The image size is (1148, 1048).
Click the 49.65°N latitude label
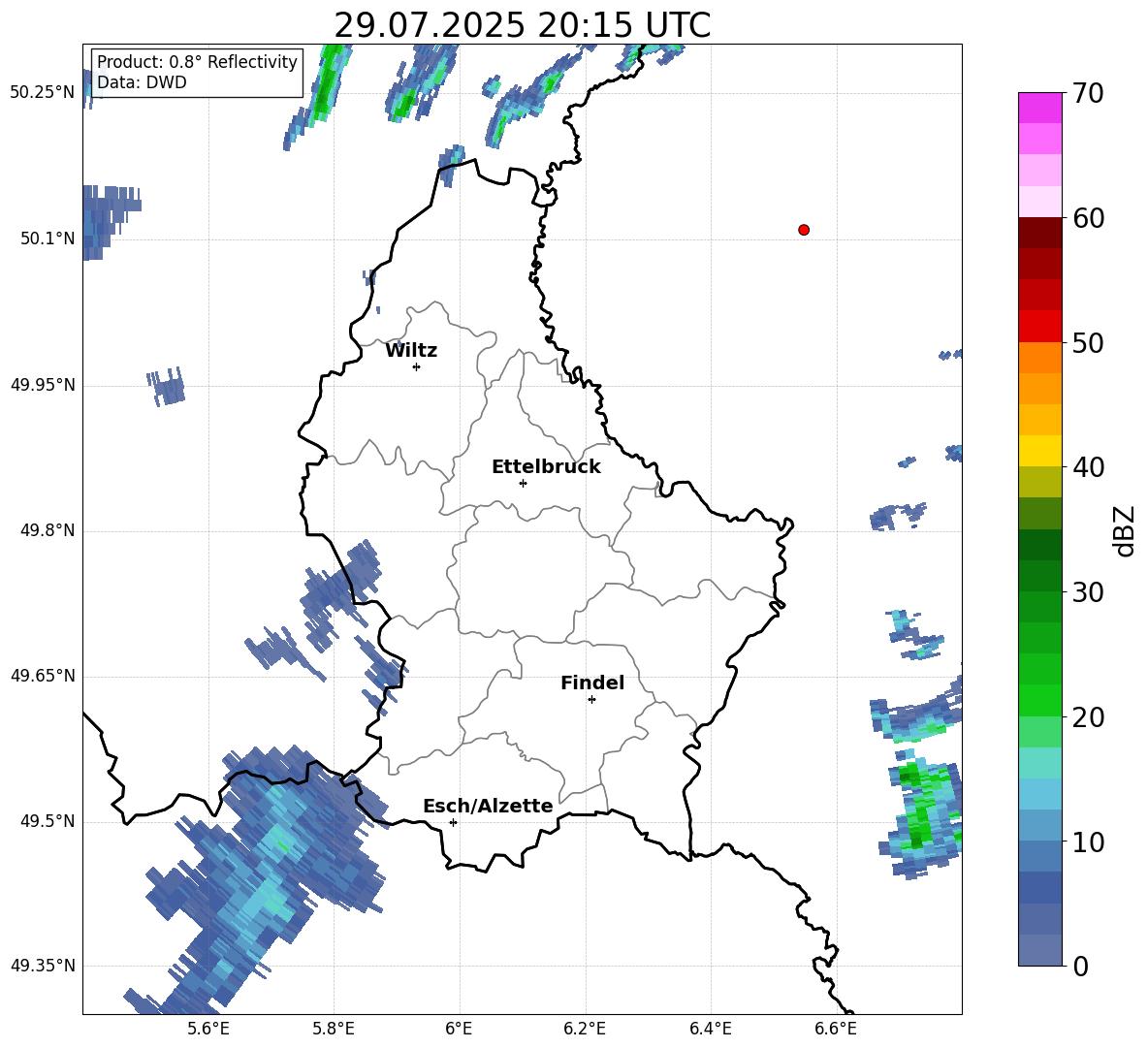pos(43,676)
